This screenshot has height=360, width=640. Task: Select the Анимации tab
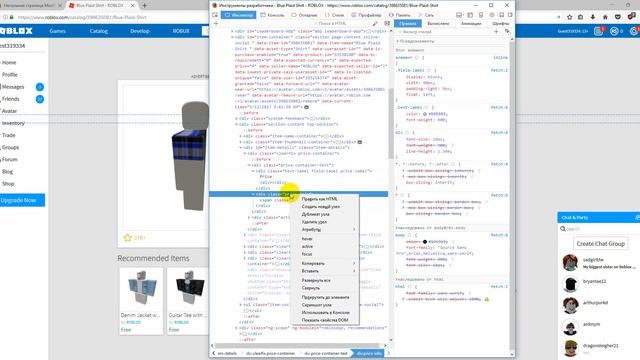coord(471,23)
